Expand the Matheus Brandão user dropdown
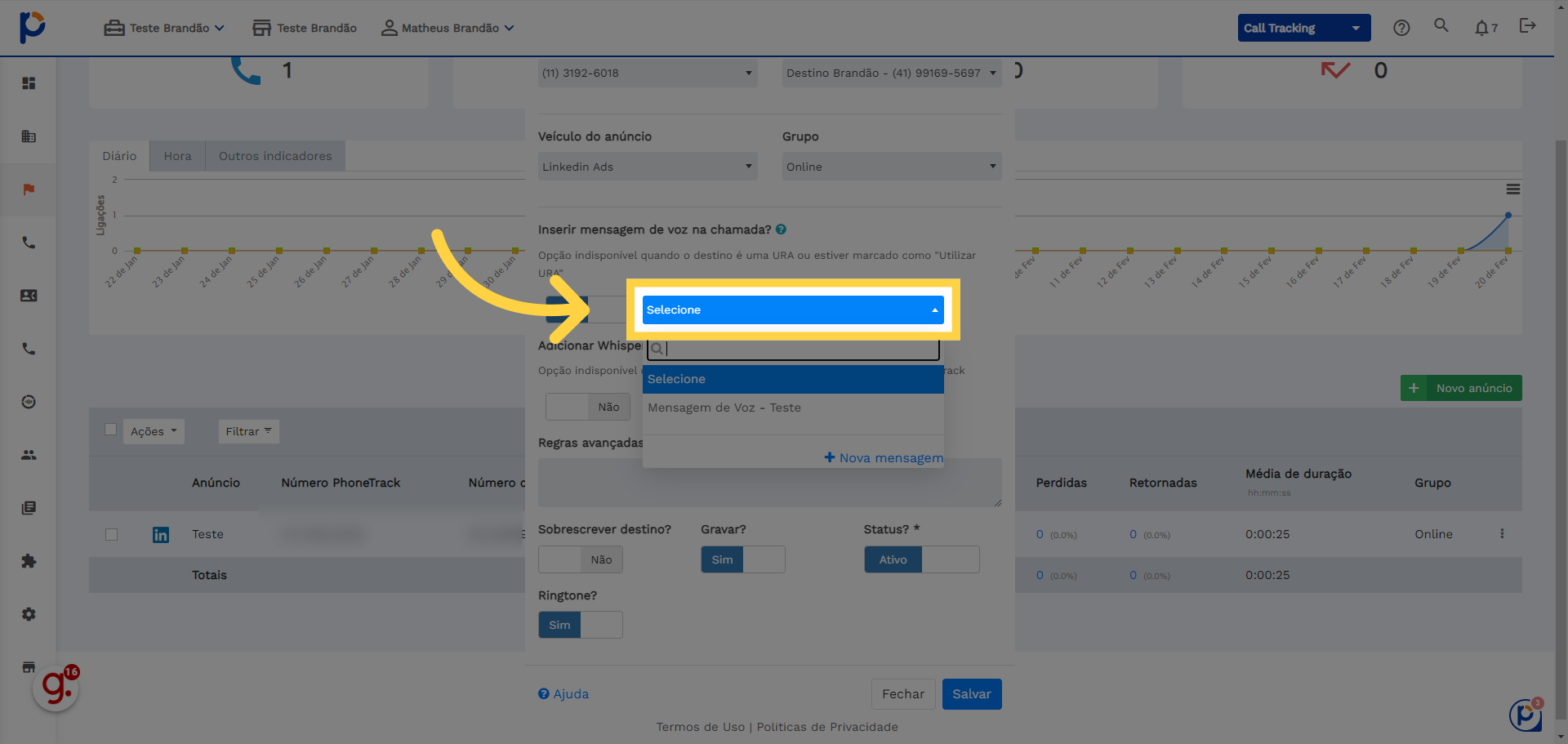 click(448, 28)
